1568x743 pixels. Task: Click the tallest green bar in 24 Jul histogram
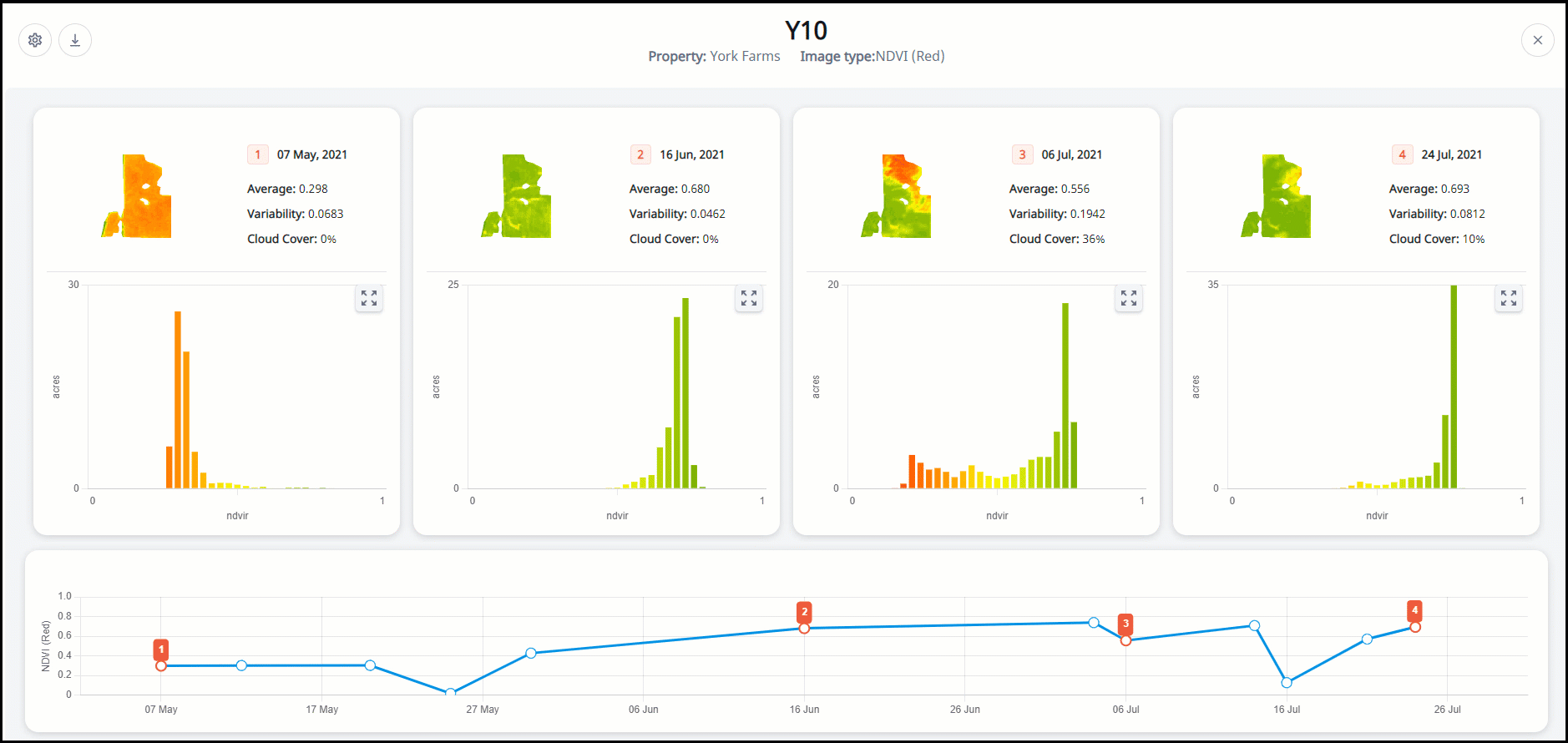1454,387
